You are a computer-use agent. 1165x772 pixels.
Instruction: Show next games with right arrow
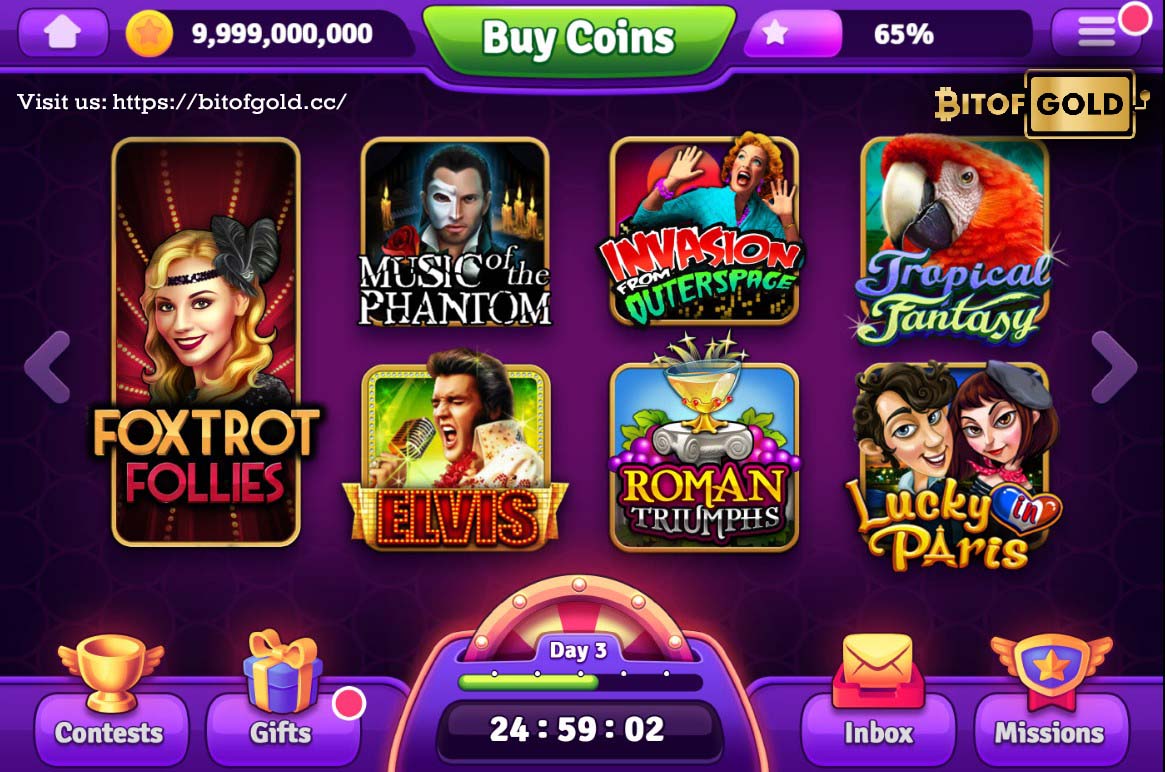coord(1114,367)
